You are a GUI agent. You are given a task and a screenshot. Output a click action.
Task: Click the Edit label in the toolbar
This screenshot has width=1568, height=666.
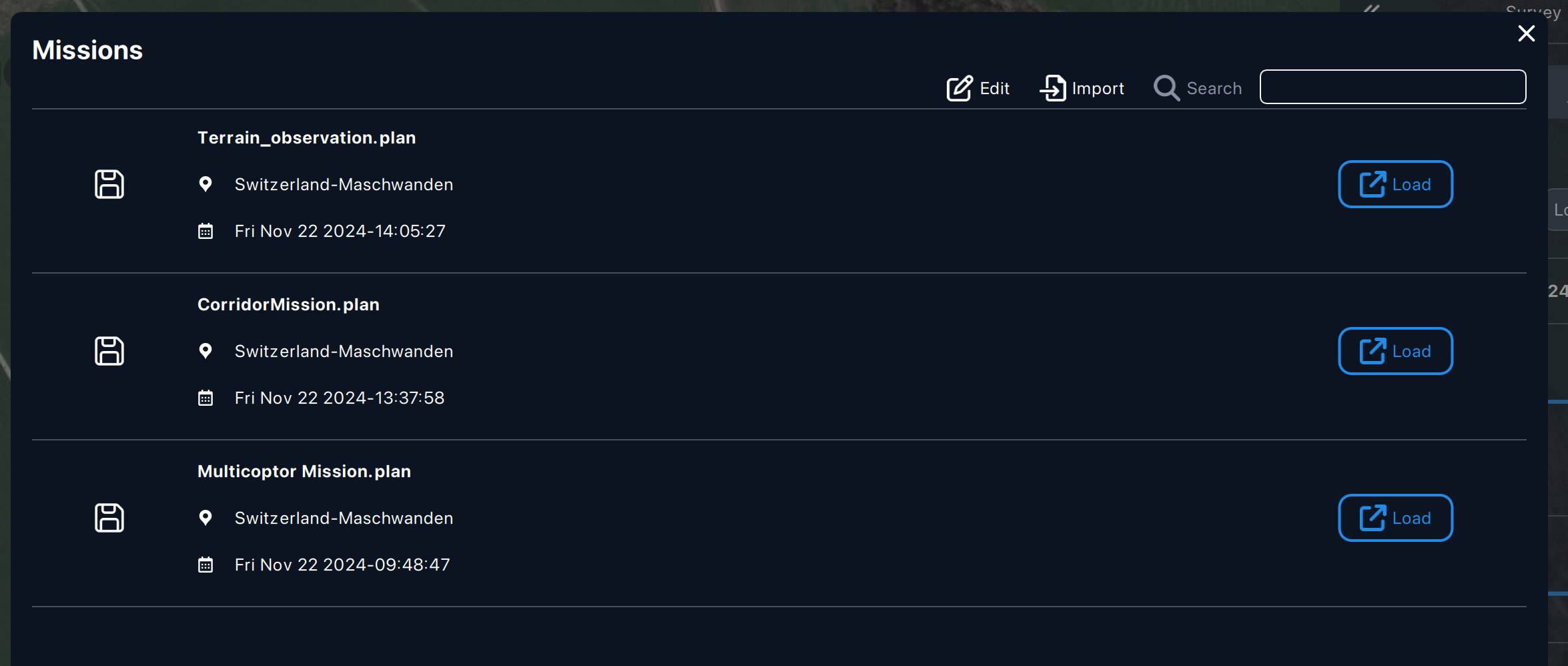(994, 88)
